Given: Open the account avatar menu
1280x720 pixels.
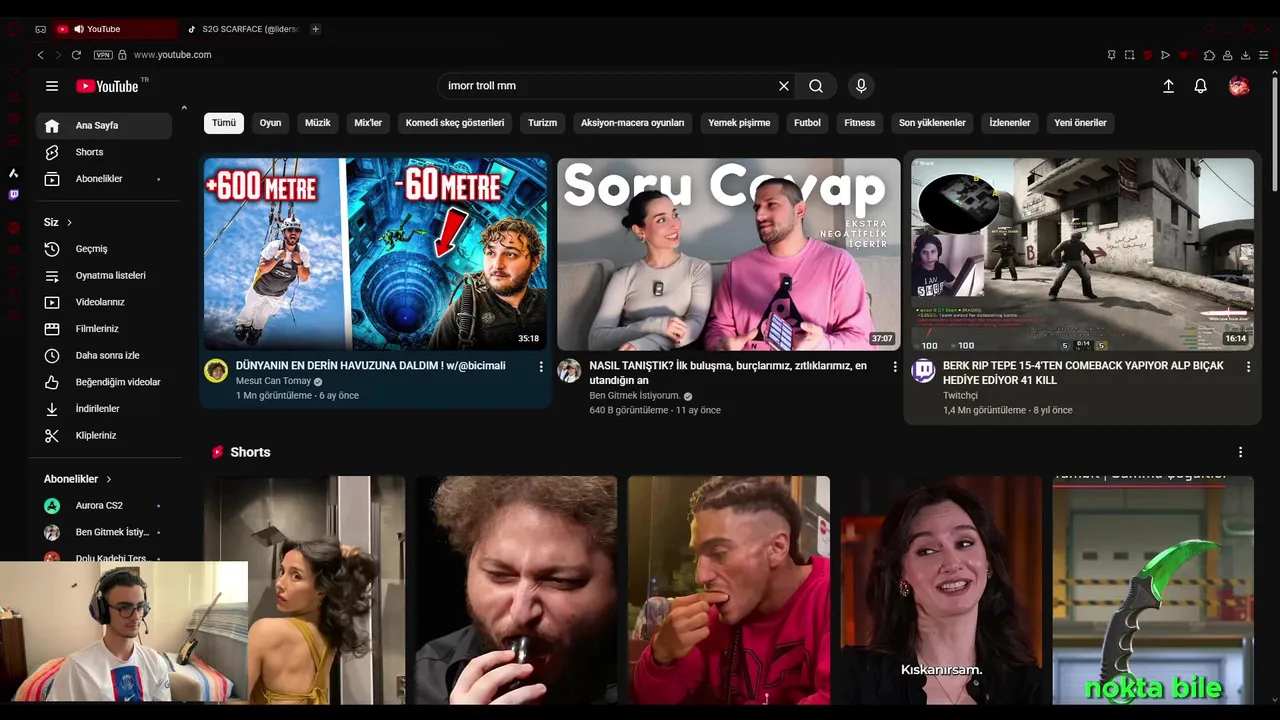Looking at the screenshot, I should point(1239,86).
